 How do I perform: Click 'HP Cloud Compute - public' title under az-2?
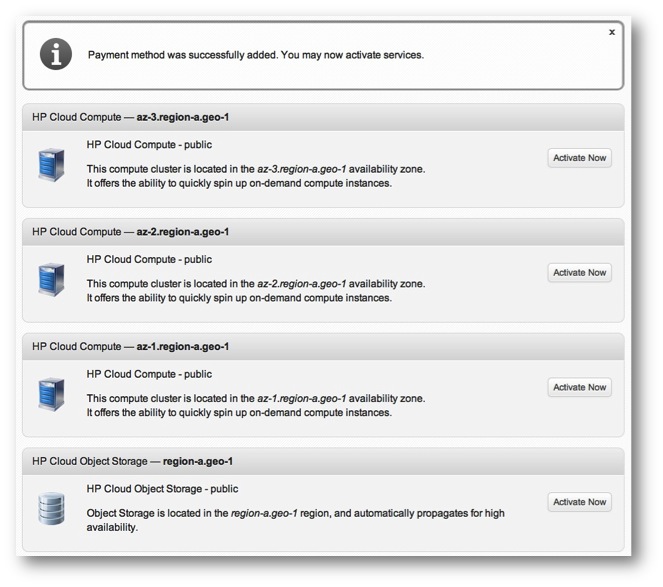(x=149, y=259)
